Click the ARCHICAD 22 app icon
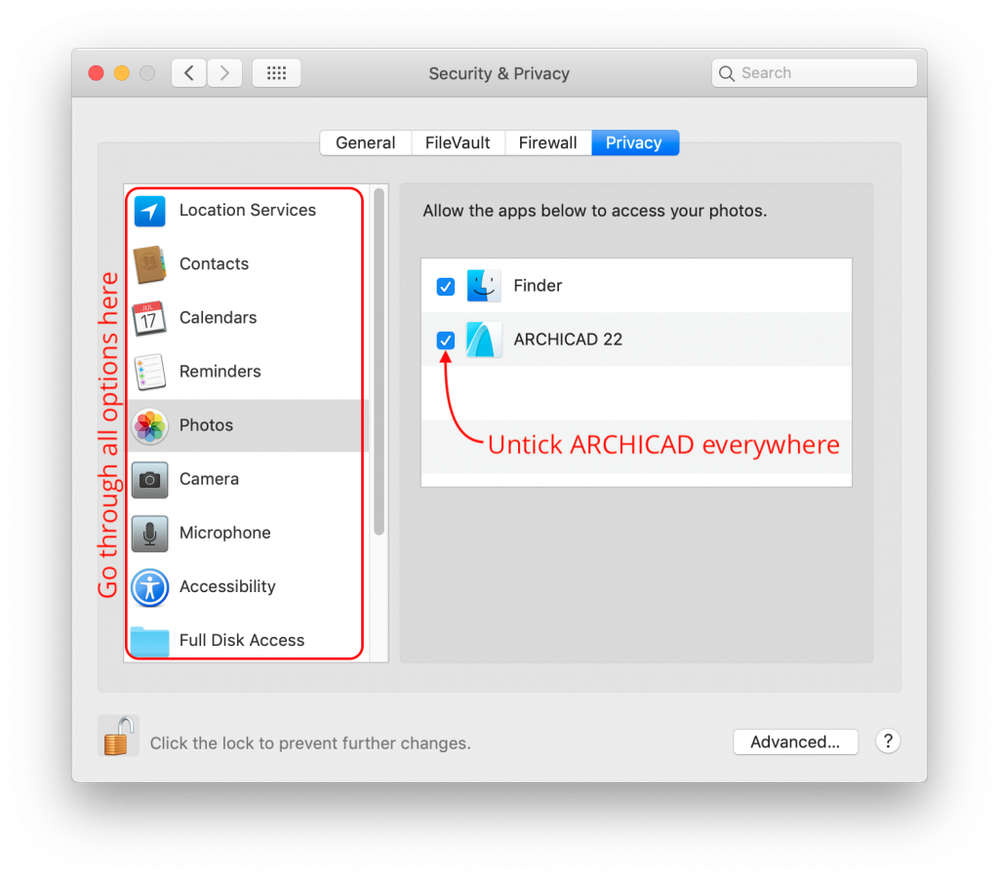 tap(484, 339)
